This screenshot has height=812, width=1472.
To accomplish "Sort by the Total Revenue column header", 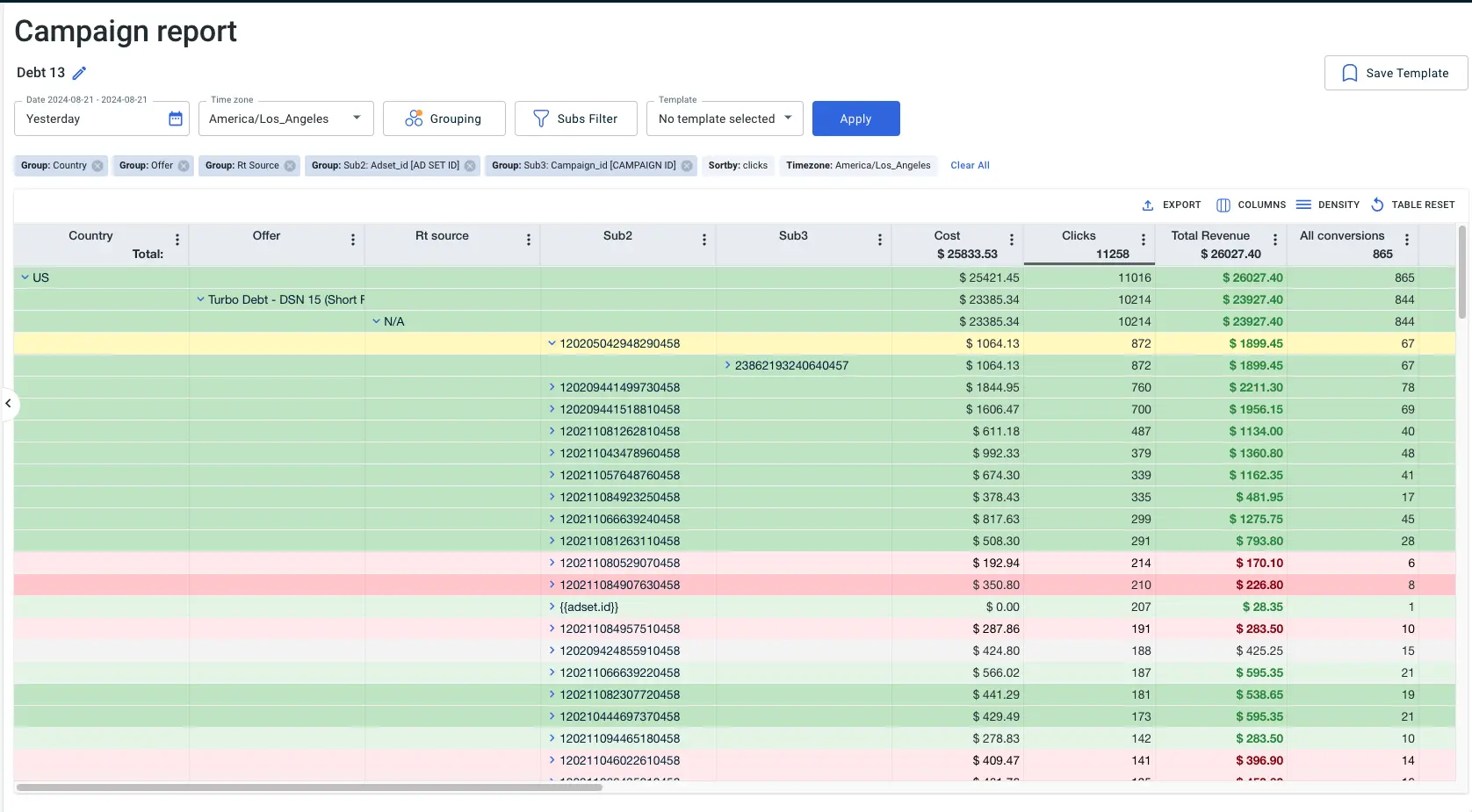I will 1210,236.
